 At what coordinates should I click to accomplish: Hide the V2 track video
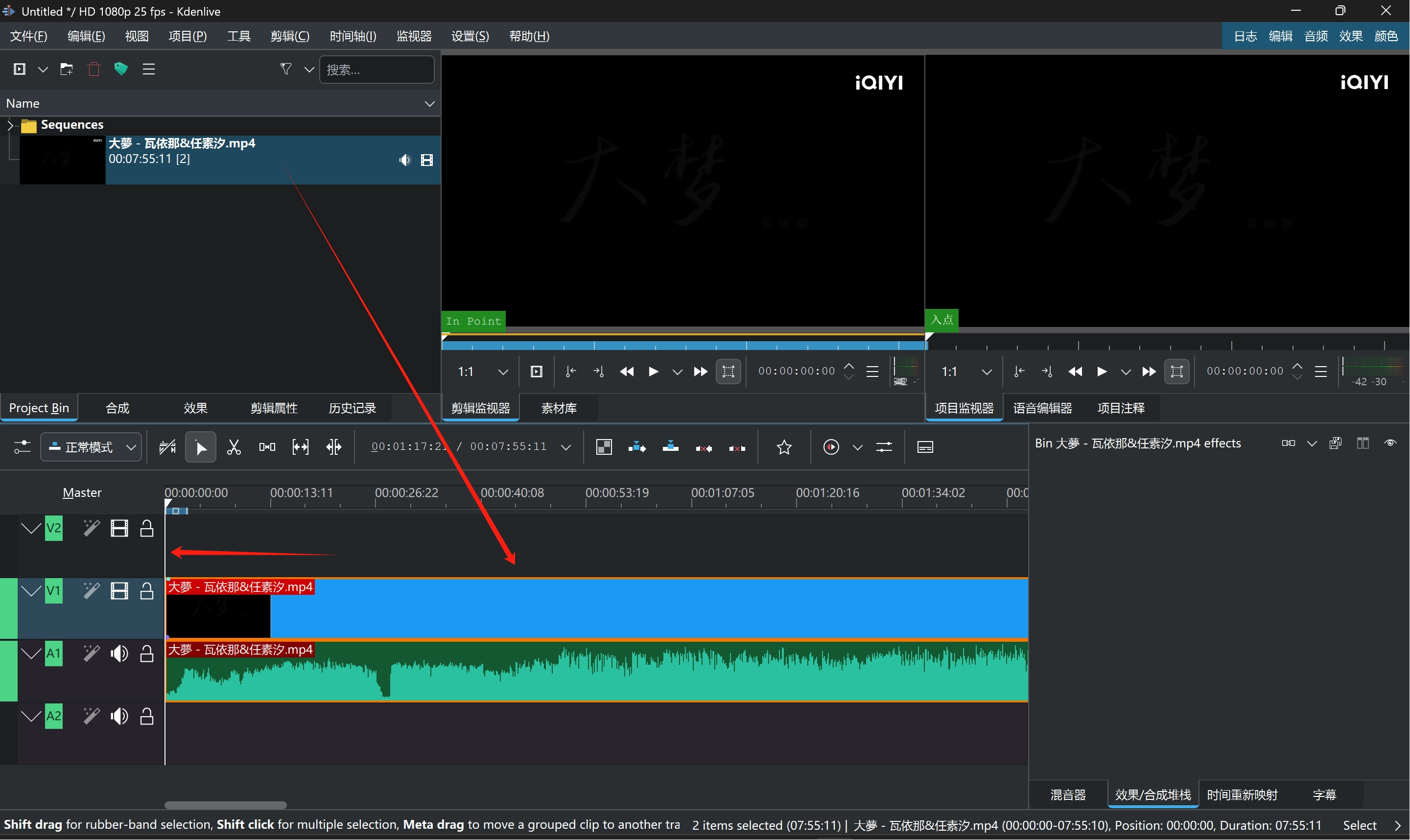(x=119, y=529)
